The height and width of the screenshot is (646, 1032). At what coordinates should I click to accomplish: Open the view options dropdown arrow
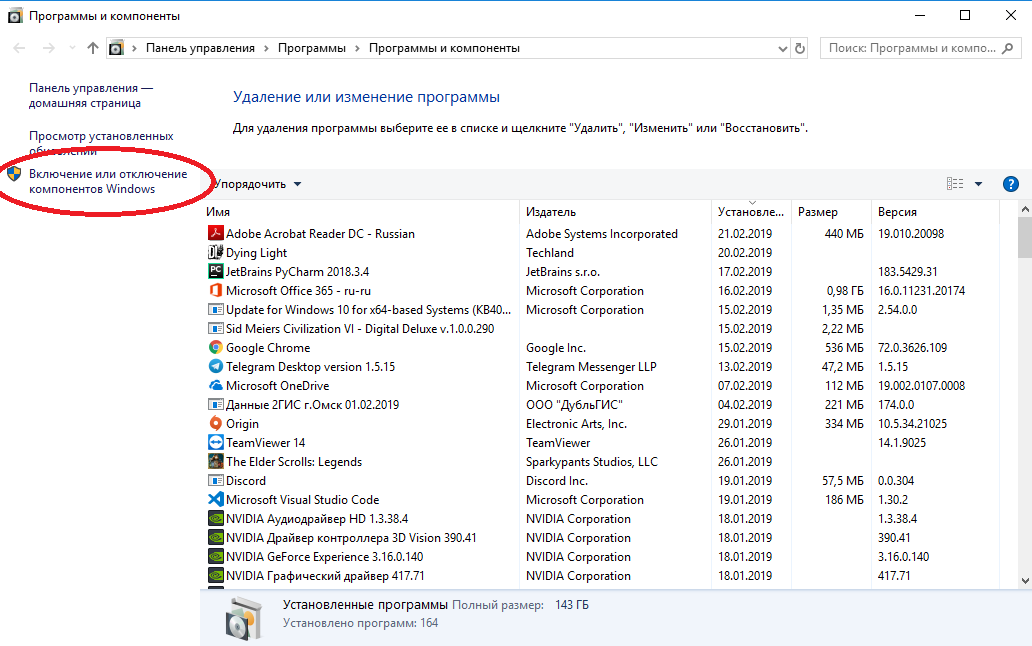pos(978,184)
